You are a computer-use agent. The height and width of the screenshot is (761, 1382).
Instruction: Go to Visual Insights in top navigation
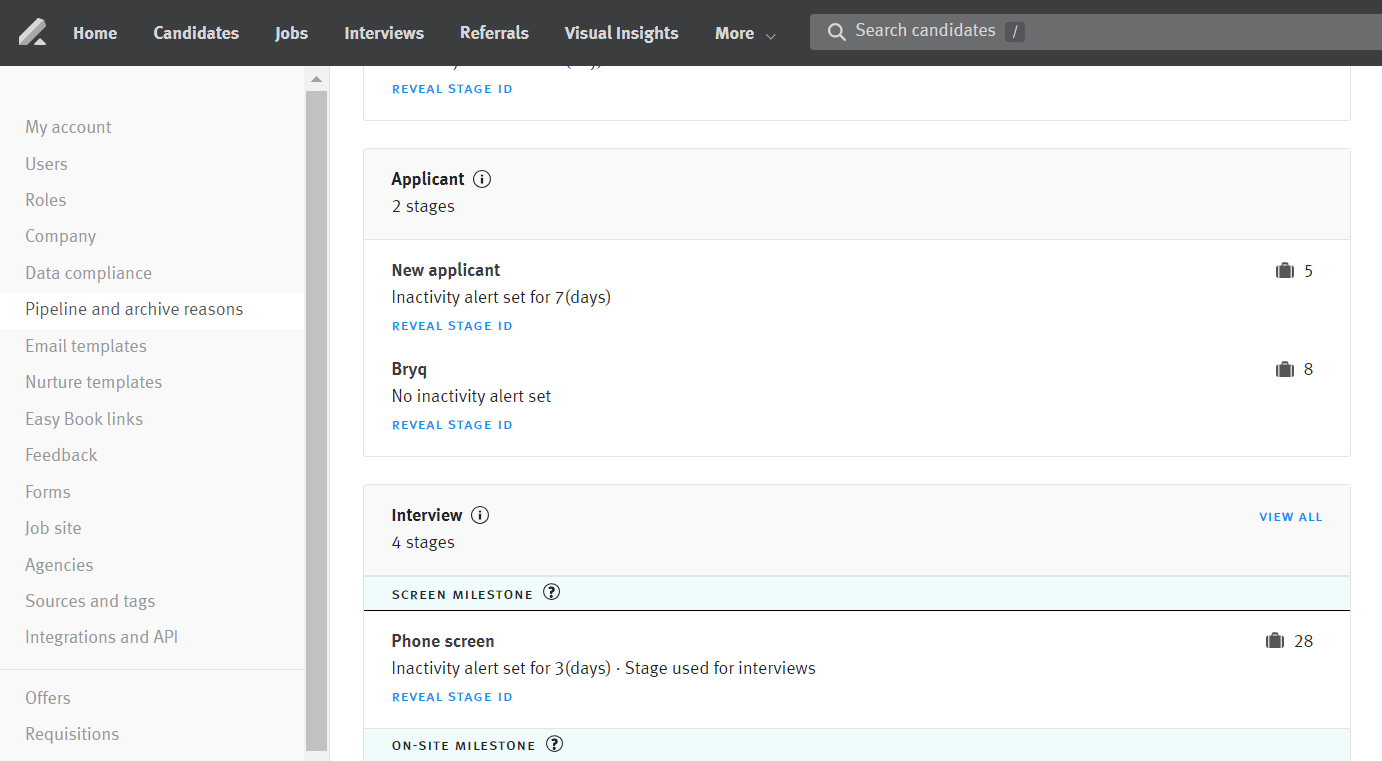point(621,34)
